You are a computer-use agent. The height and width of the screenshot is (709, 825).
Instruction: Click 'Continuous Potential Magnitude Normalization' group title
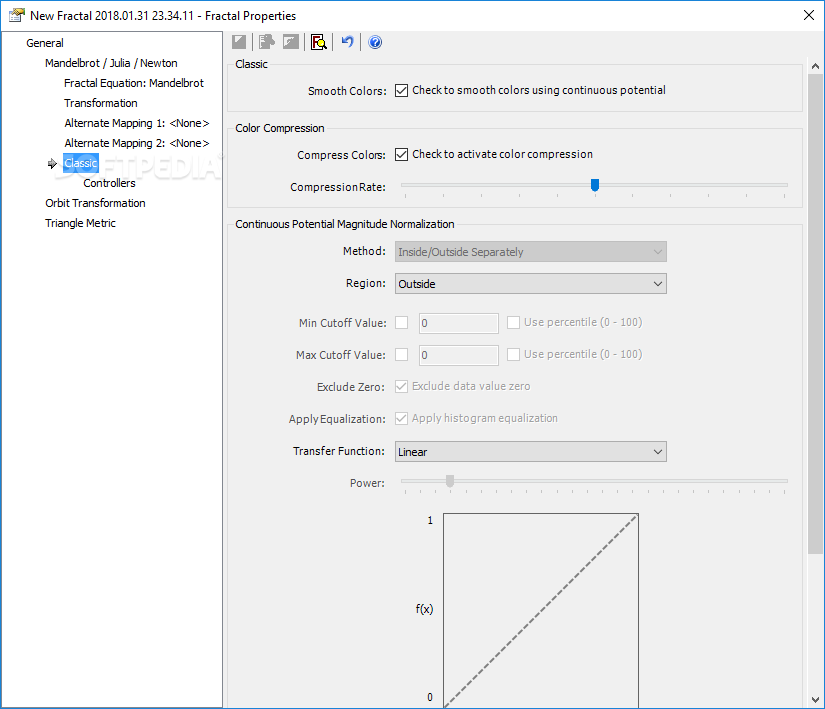(x=345, y=224)
